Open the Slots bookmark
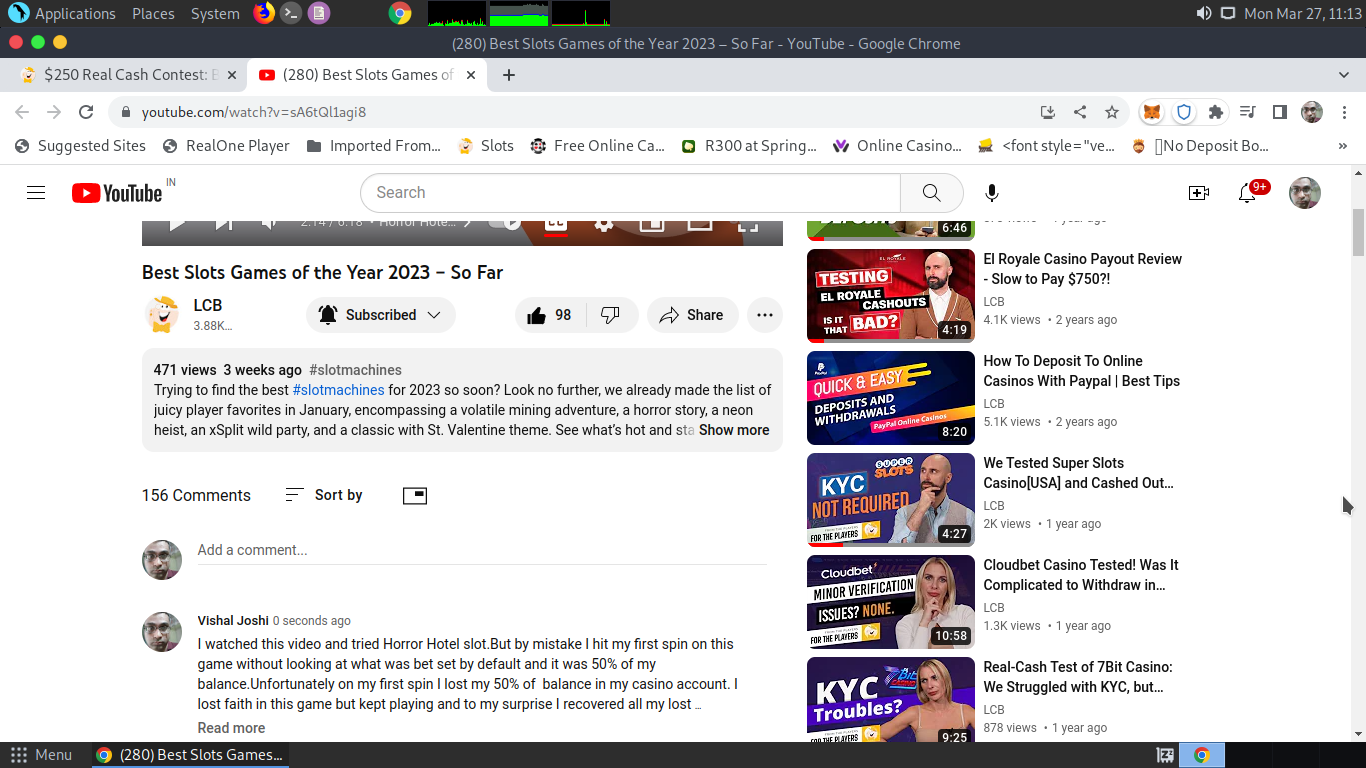Viewport: 1366px width, 768px height. click(x=486, y=146)
